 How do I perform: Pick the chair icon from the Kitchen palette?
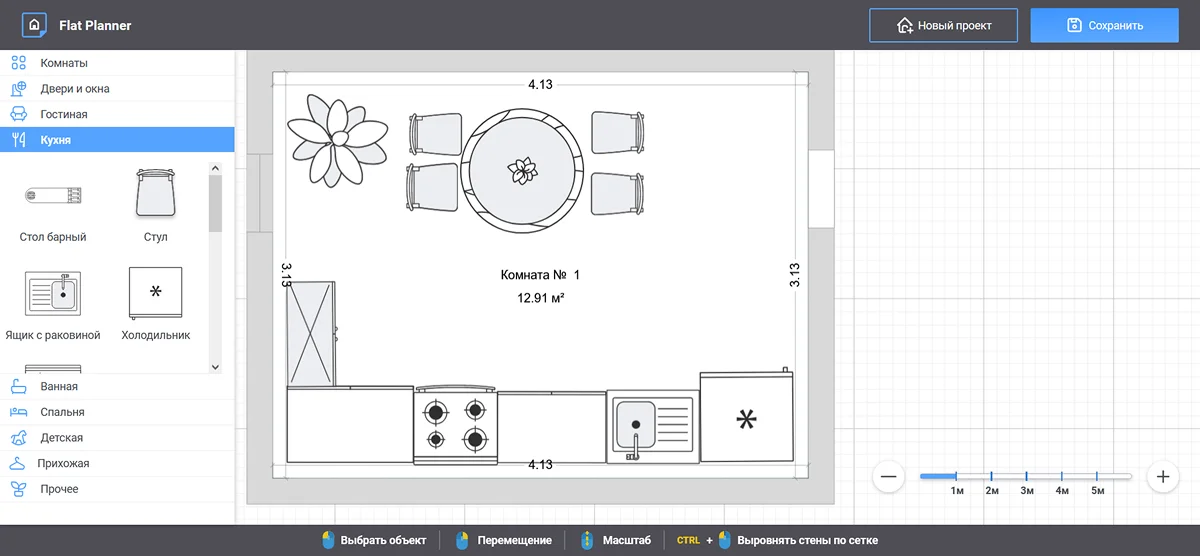click(x=155, y=193)
